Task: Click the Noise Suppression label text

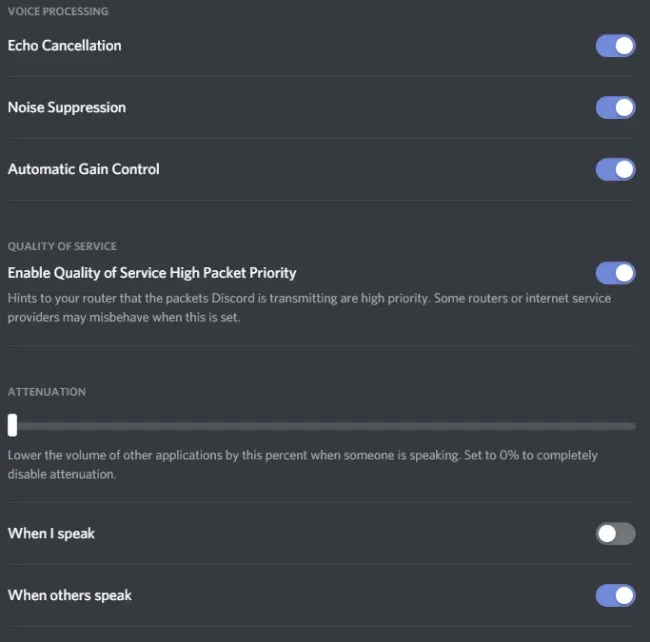Action: pyautogui.click(x=67, y=108)
